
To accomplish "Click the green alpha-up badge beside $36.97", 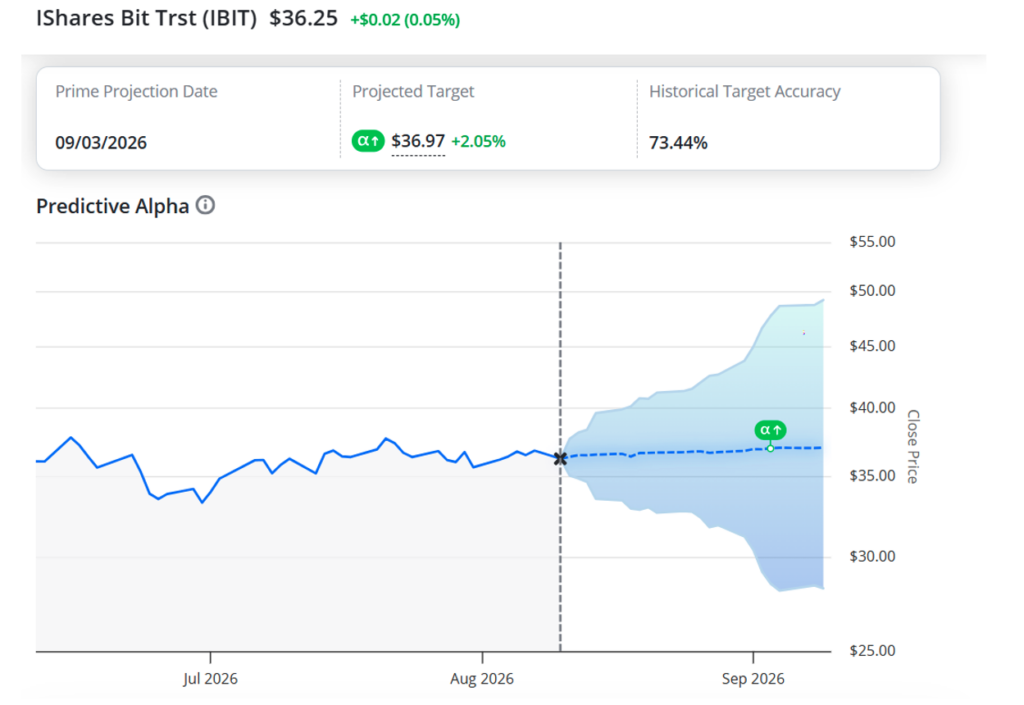I will (368, 141).
